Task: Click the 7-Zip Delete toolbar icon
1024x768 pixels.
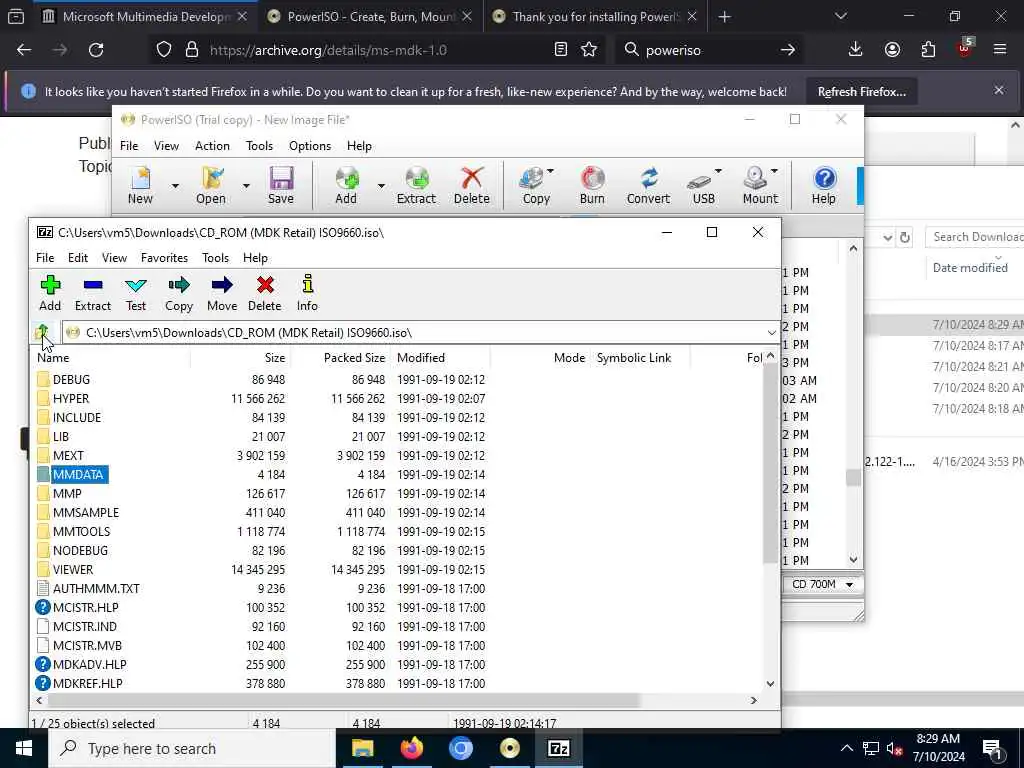Action: point(264,292)
